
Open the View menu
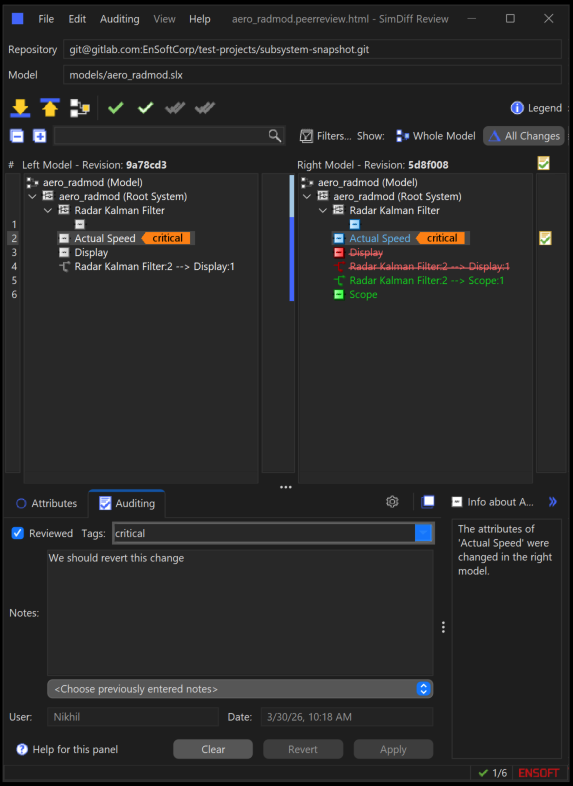coord(164,19)
